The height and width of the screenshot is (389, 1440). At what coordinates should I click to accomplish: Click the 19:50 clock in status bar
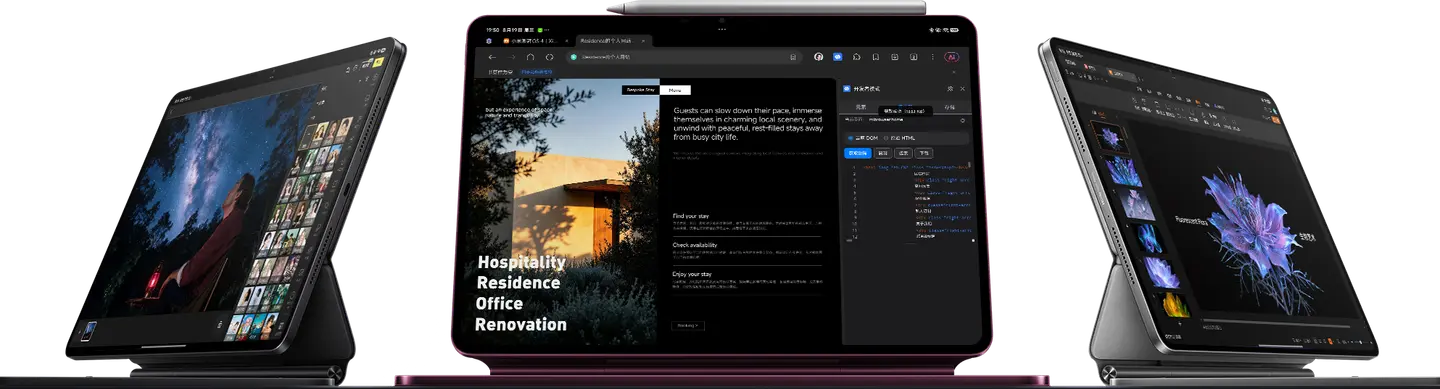click(492, 30)
